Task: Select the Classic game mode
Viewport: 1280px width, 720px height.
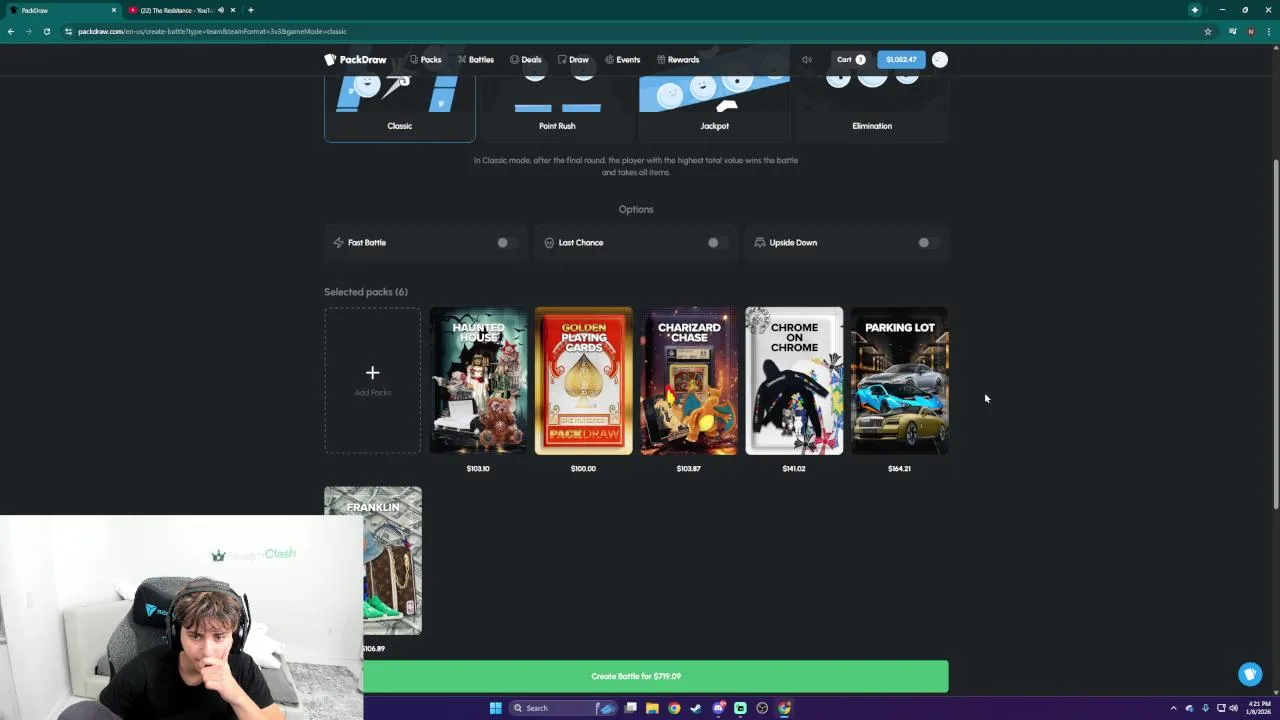Action: point(400,110)
